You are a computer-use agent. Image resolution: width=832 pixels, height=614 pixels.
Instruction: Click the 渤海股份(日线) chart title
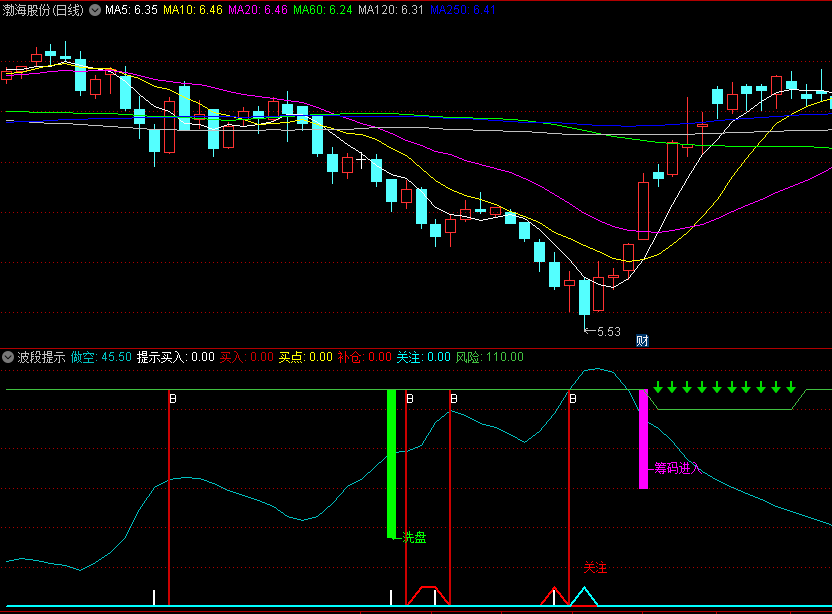coord(43,10)
